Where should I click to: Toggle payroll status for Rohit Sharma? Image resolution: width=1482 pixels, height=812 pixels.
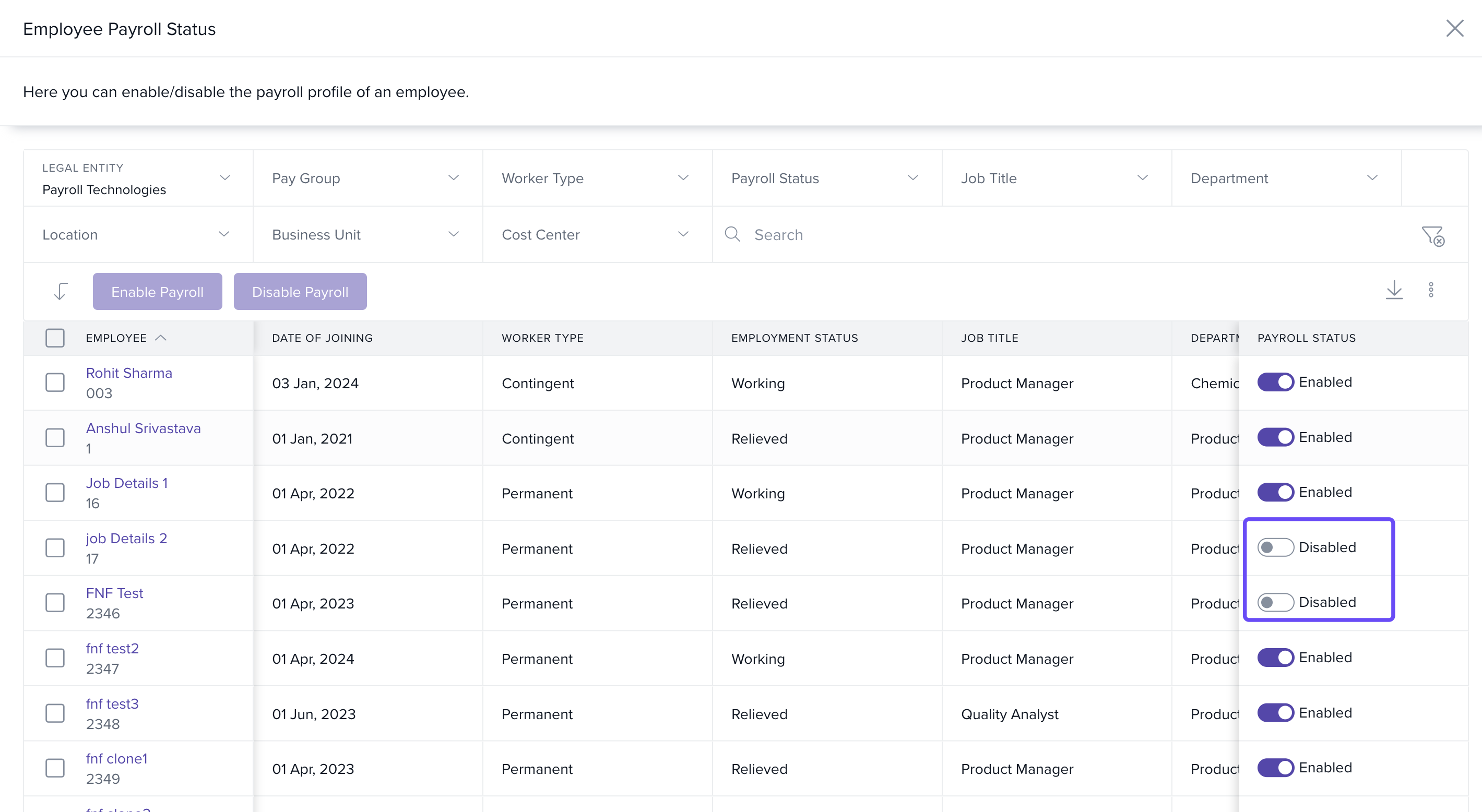click(x=1275, y=382)
